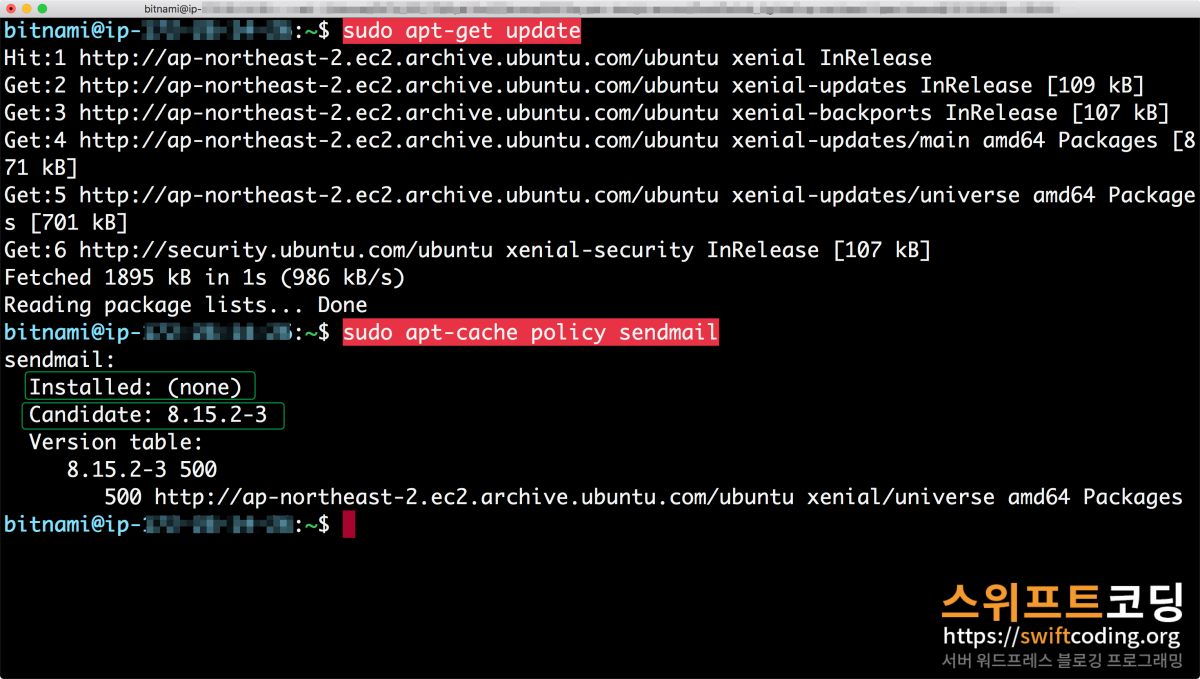Click the highlighted 'sudo apt-cache policy sendmail' command
Screen dimensions: 1200x679
[x=530, y=332]
